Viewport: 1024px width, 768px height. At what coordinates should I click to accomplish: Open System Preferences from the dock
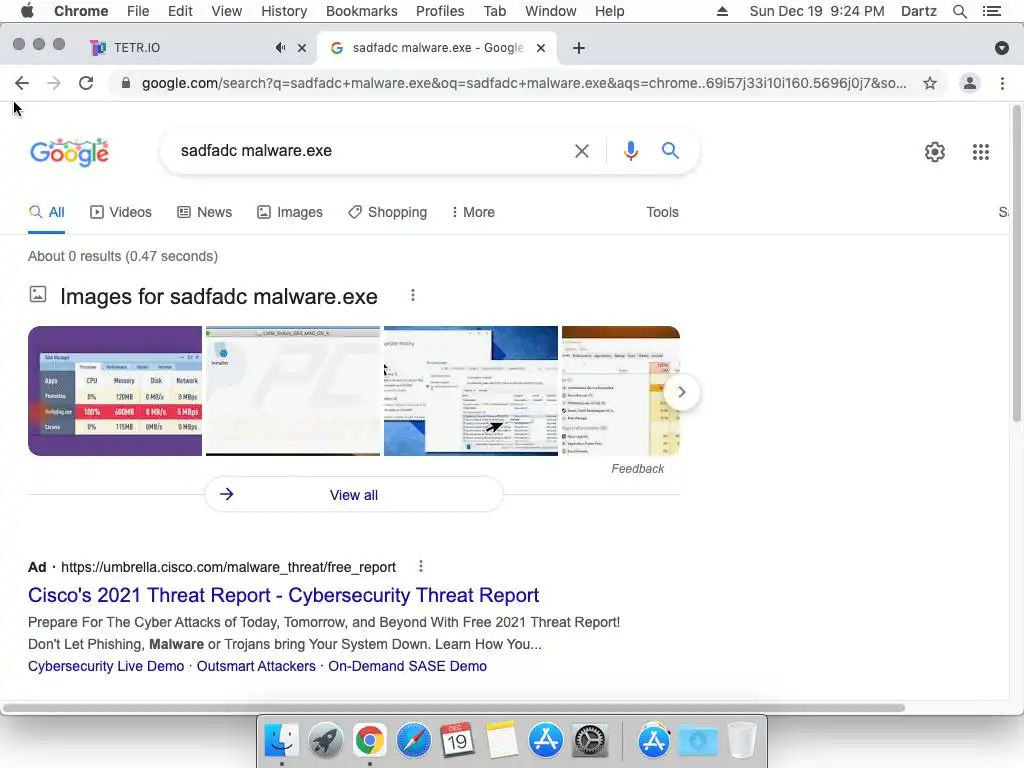(590, 741)
